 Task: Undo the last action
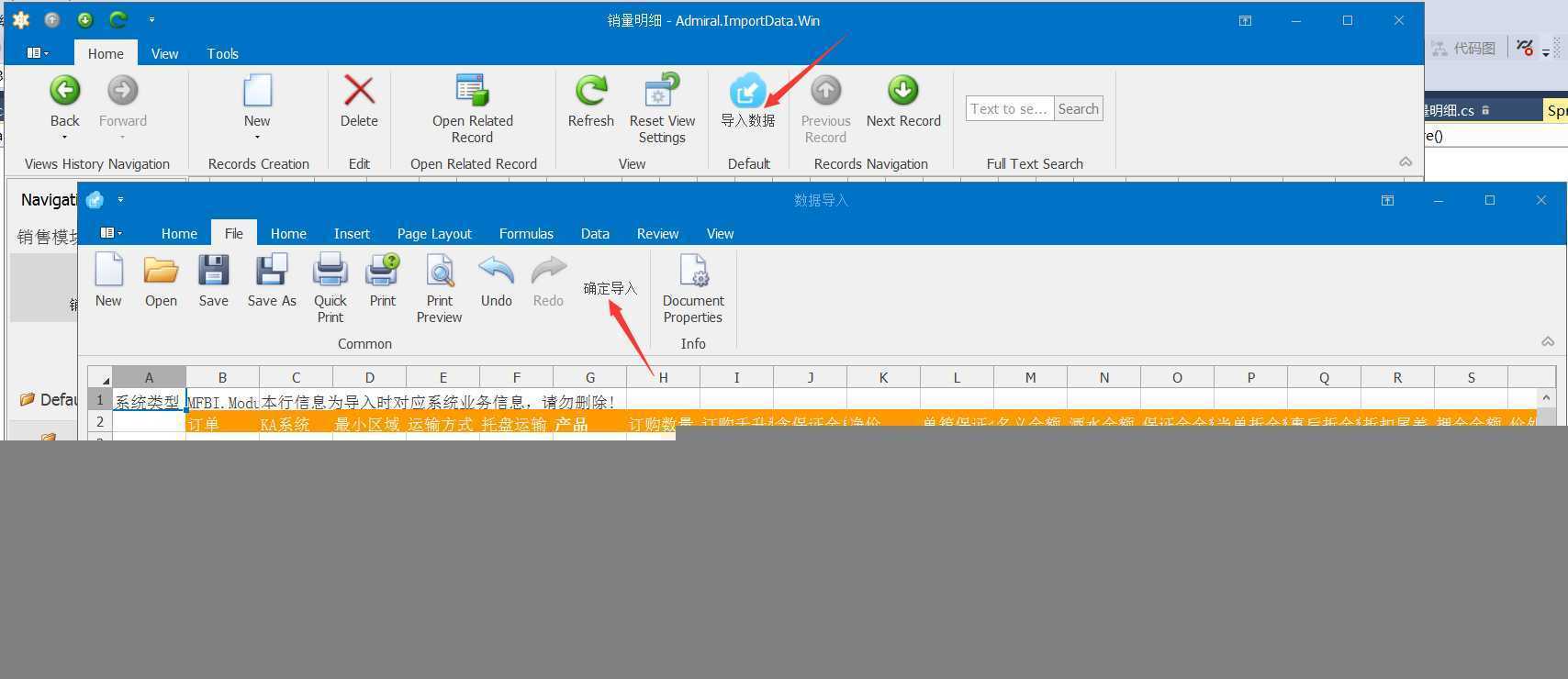(x=496, y=270)
